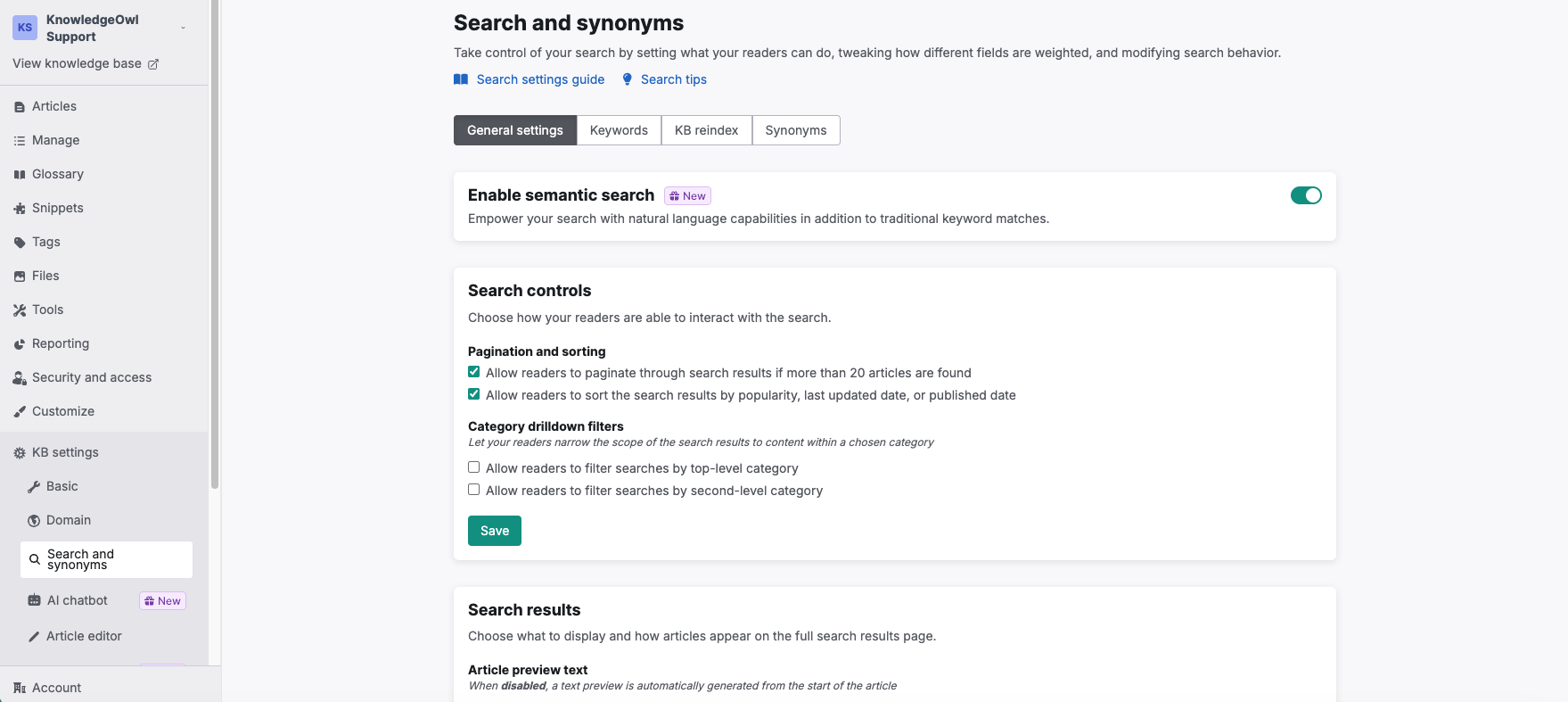Click the KS knowledge base avatar
Image resolution: width=1568 pixels, height=702 pixels.
click(x=25, y=28)
